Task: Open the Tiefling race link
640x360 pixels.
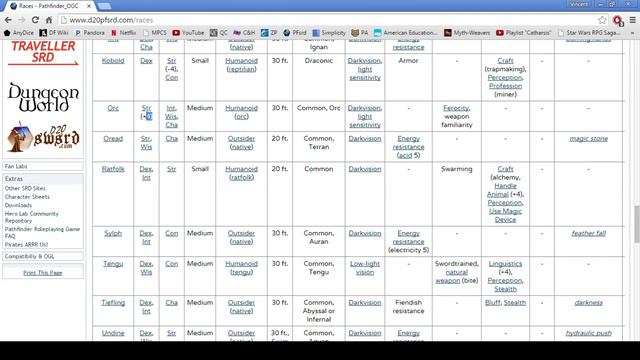Action: coord(113,303)
